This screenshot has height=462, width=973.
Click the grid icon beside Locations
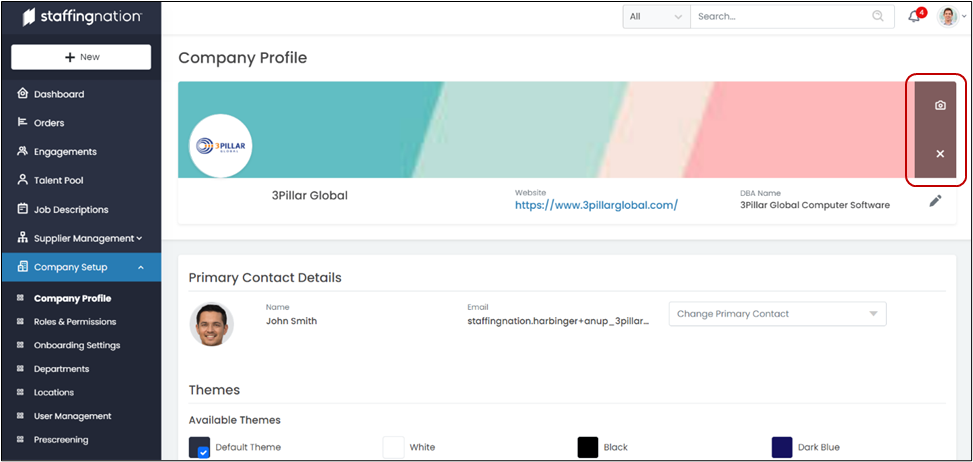[x=20, y=393]
